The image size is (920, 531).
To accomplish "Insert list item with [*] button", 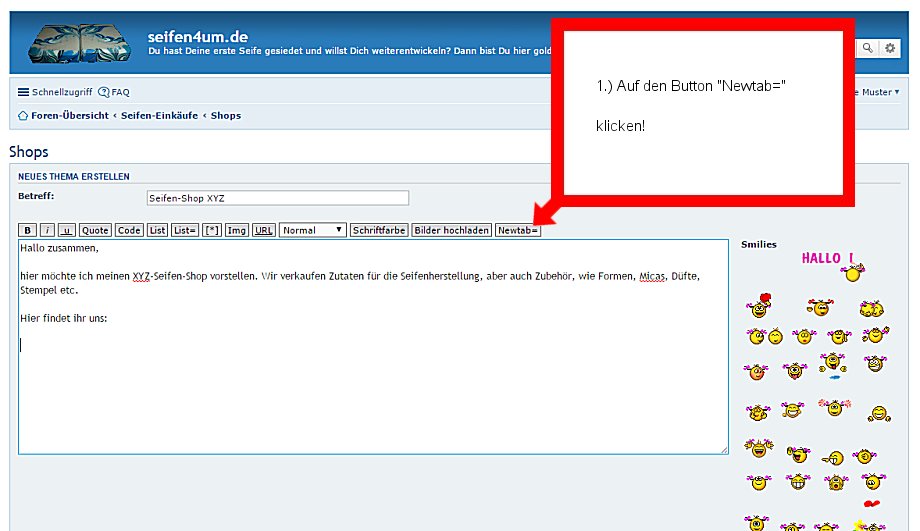I will tap(212, 230).
